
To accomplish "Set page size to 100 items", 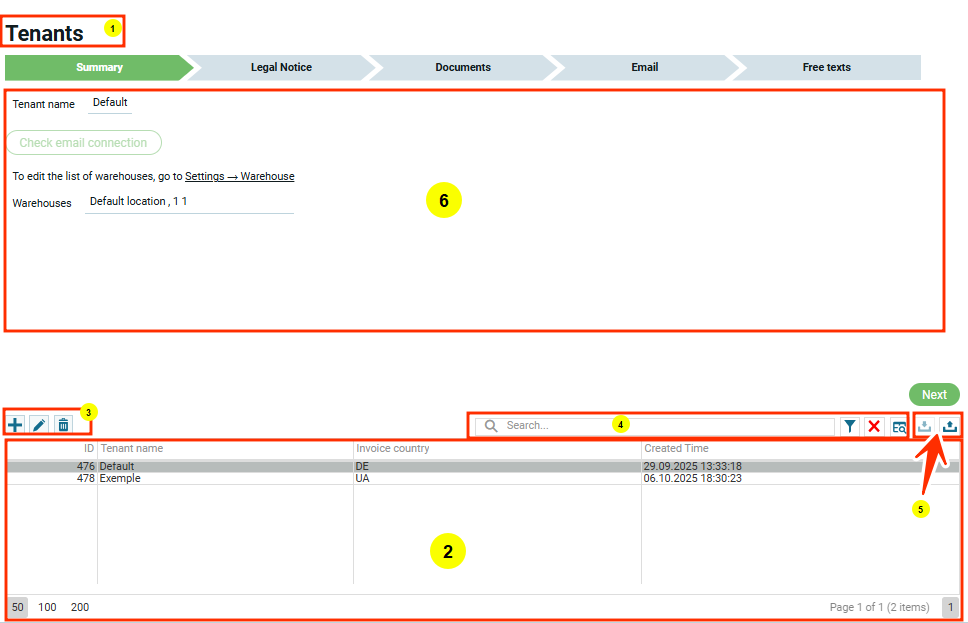I will 47,607.
